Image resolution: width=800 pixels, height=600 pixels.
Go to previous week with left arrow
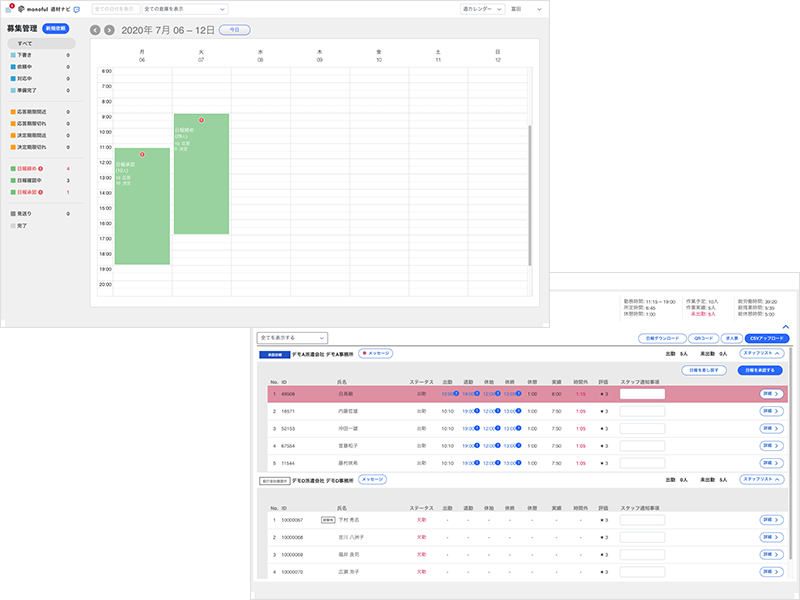(95, 30)
